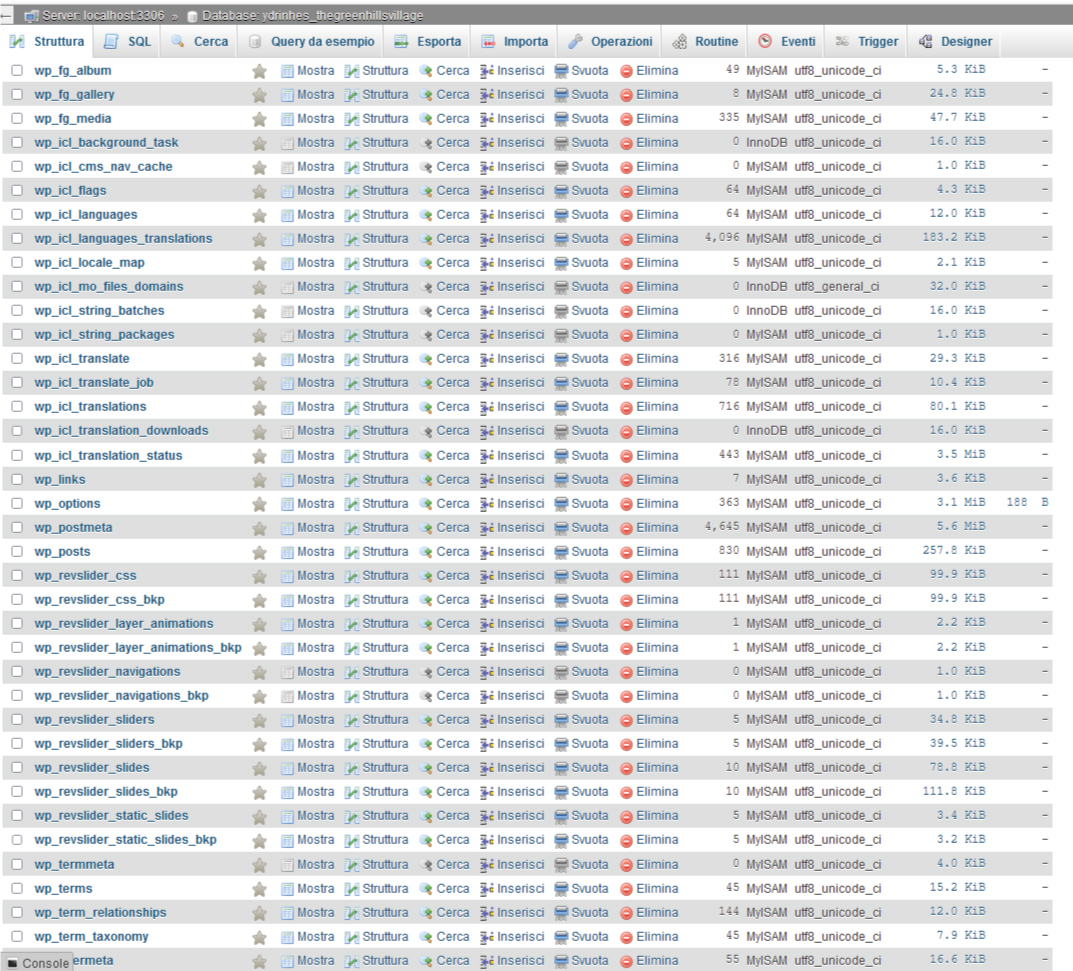Open the Trigger tab
Viewport: 1073px width, 971px height.
coord(867,42)
